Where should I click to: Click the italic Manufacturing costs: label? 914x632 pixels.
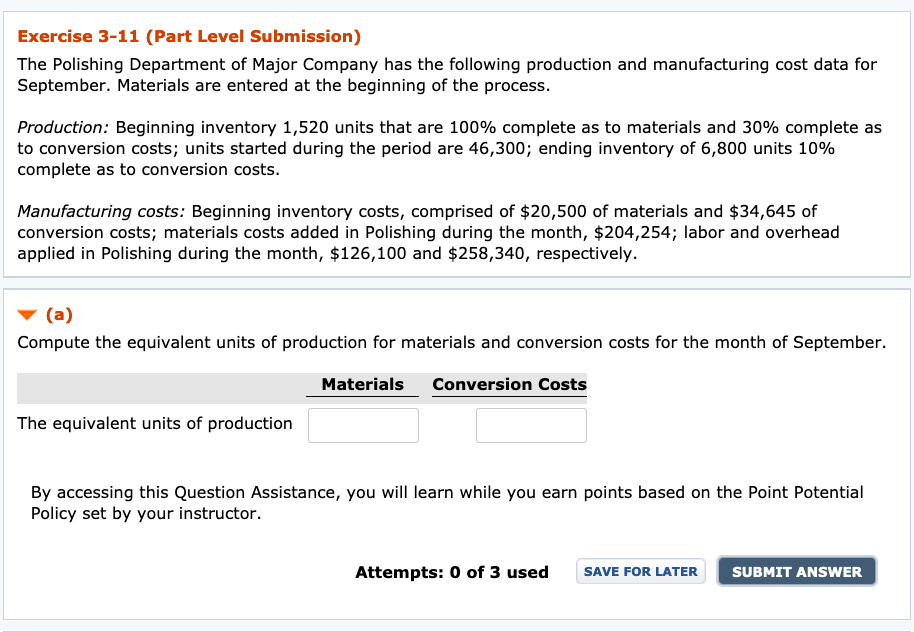pos(101,211)
